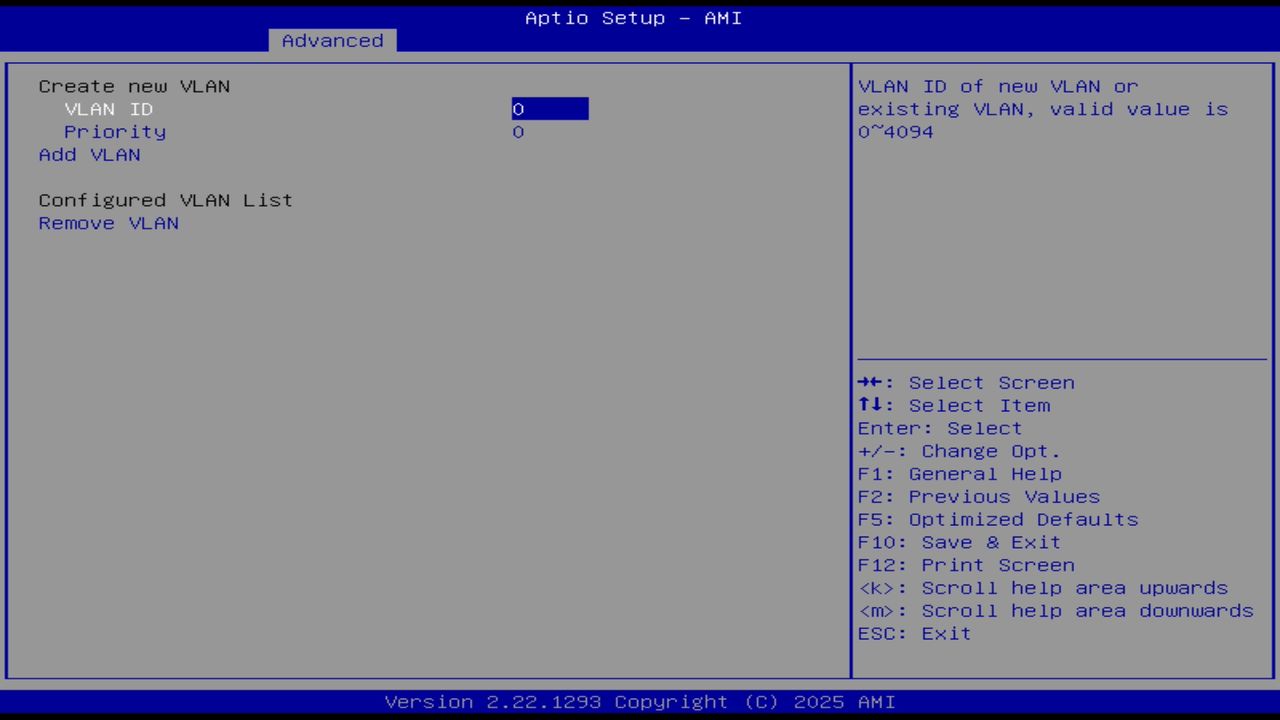Image resolution: width=1280 pixels, height=720 pixels.
Task: Click the Create new VLAN section header
Action: [134, 86]
